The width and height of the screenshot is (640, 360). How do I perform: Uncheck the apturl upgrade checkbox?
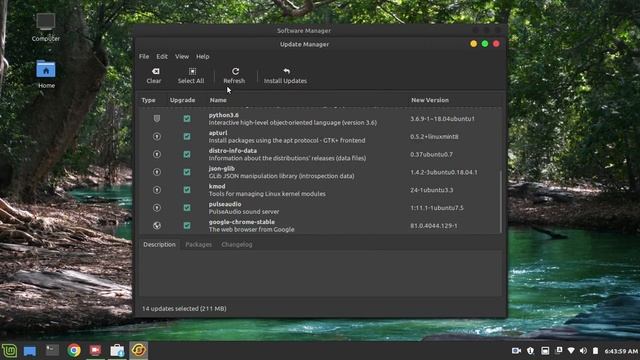click(187, 136)
